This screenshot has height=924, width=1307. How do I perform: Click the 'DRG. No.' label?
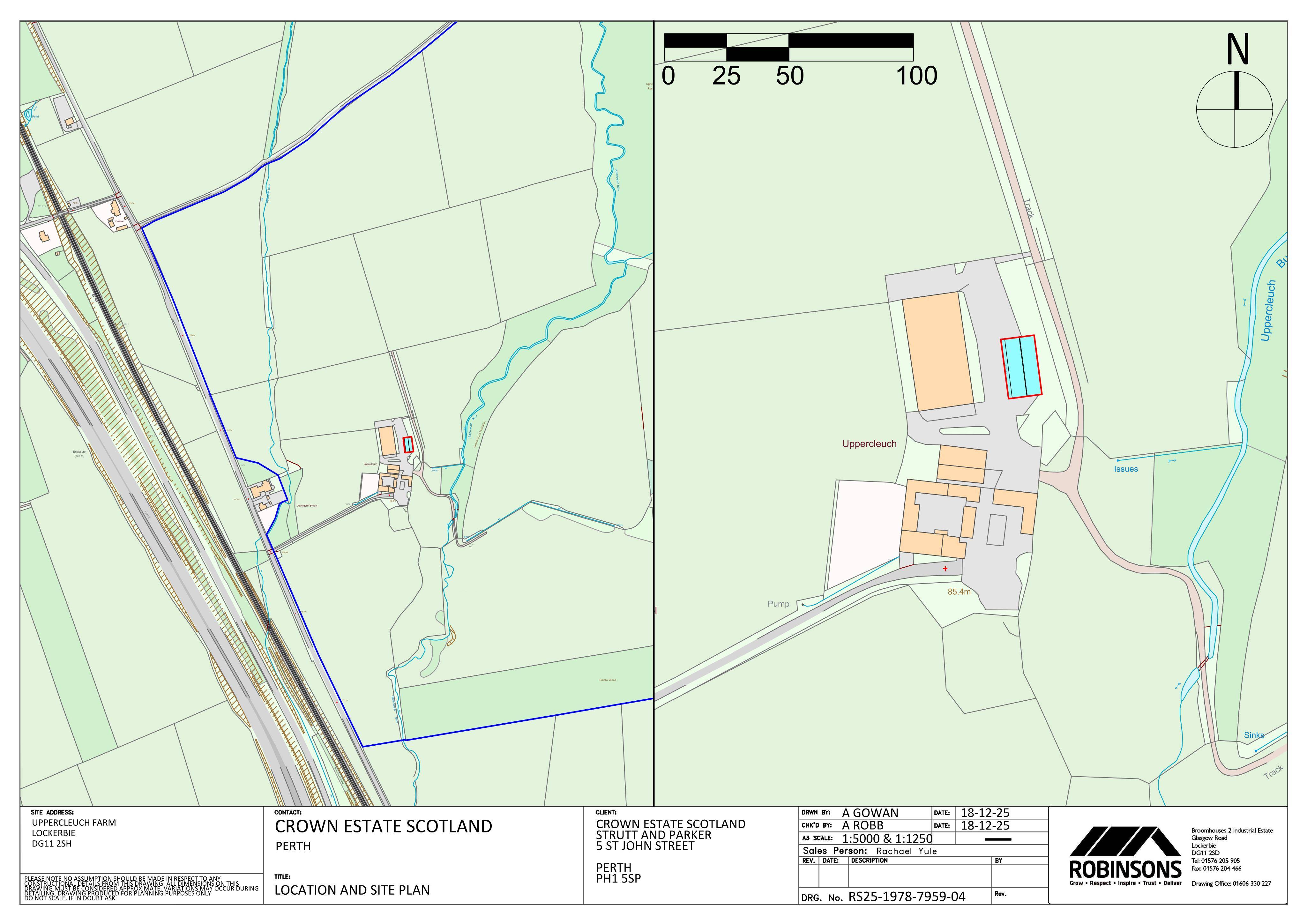coord(822,898)
